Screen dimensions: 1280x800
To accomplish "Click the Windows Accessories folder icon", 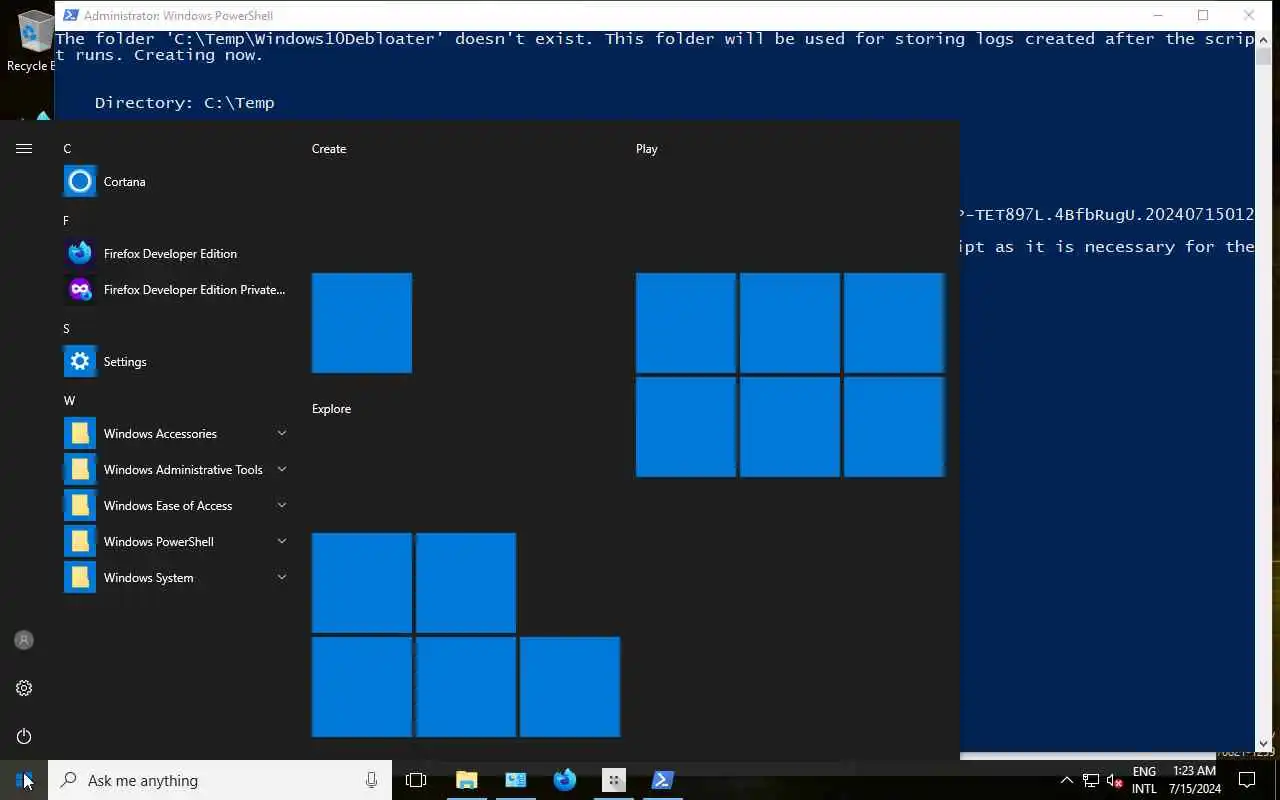I will coord(80,433).
